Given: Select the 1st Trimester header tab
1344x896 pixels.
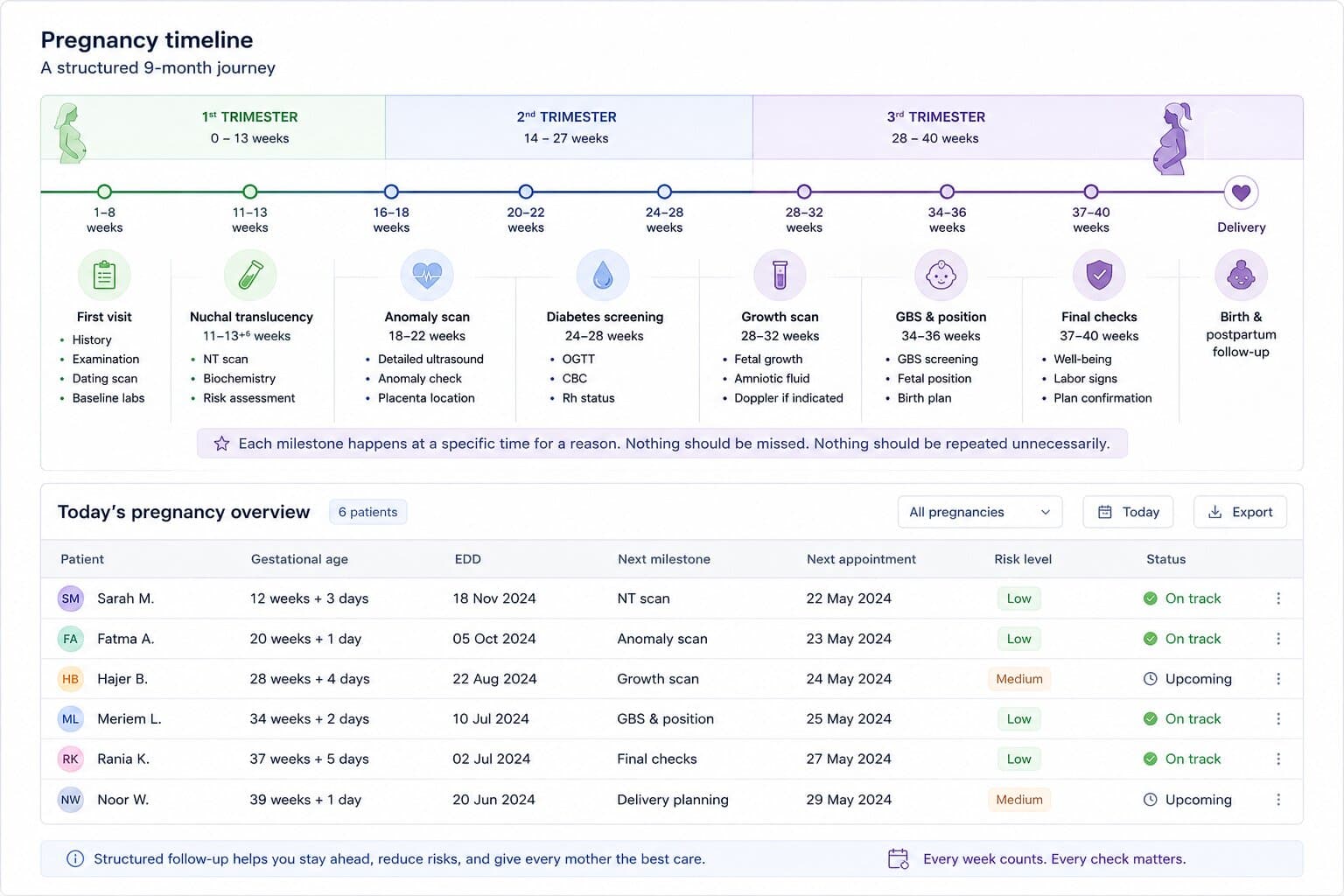Looking at the screenshot, I should coord(213,128).
